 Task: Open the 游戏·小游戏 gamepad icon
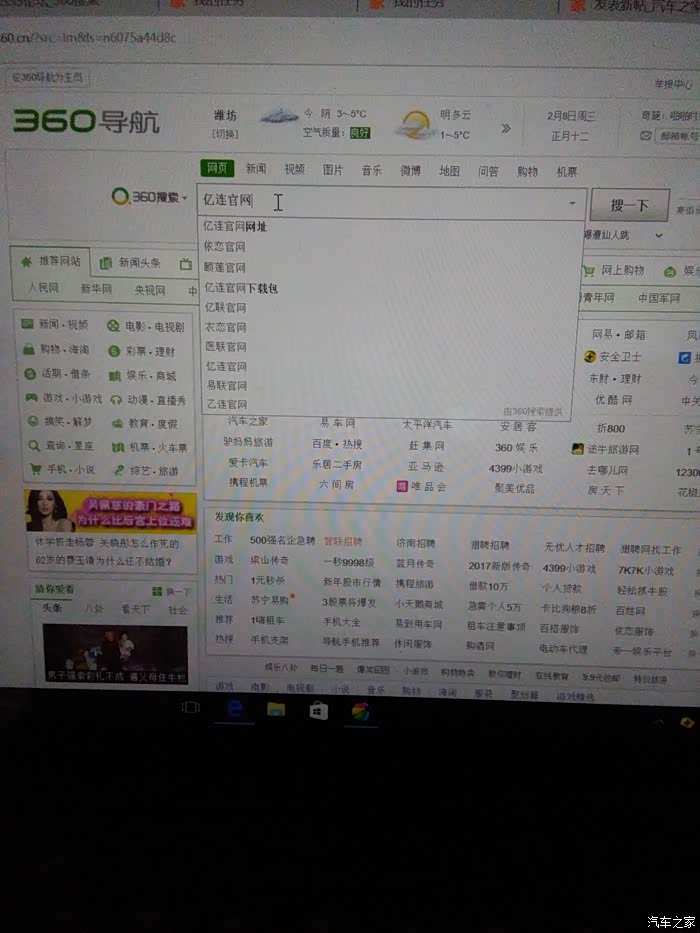(31, 397)
